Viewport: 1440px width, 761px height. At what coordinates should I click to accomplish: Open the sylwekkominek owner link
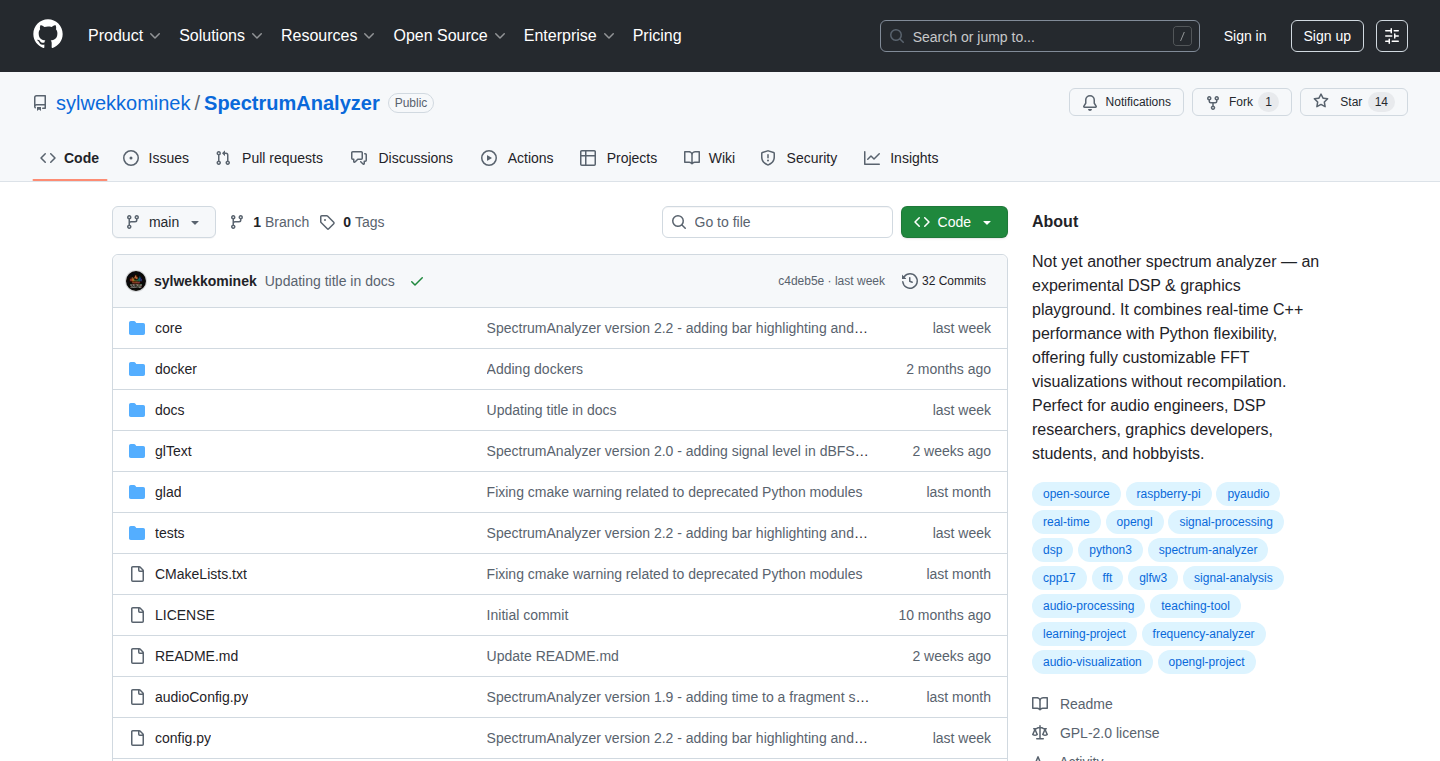click(123, 103)
